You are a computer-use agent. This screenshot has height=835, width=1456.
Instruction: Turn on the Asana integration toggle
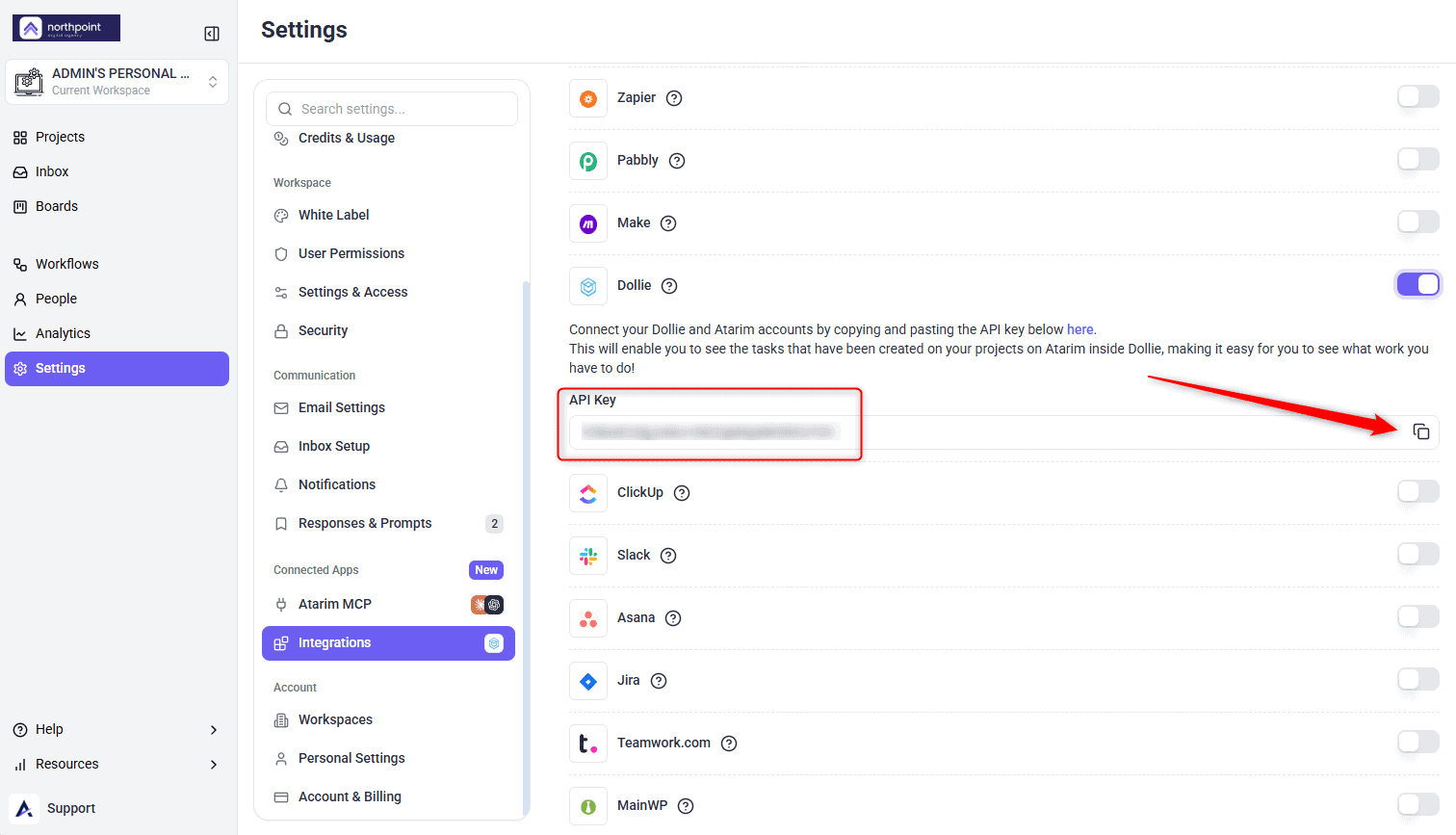pyautogui.click(x=1418, y=616)
